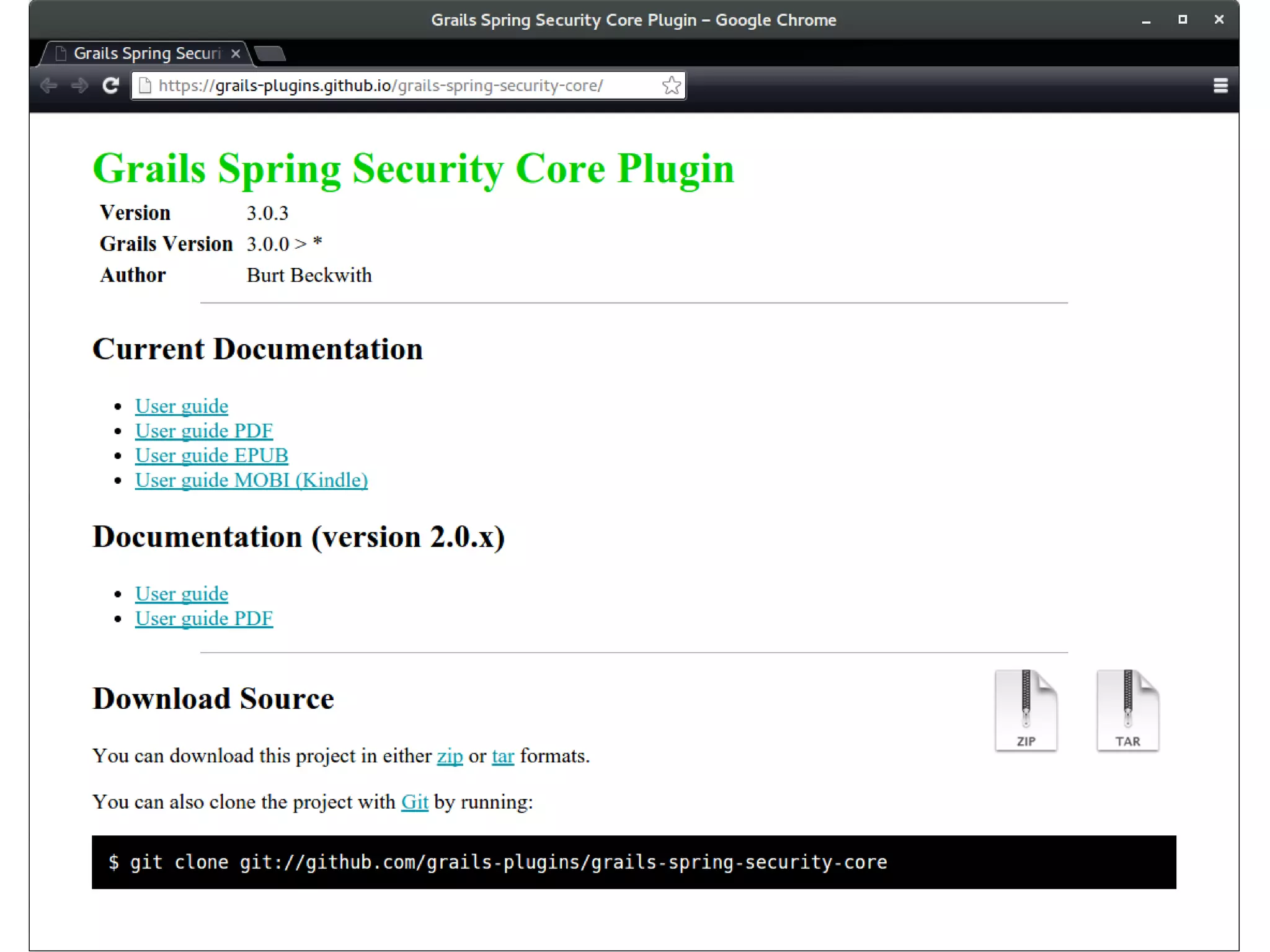Image resolution: width=1270 pixels, height=952 pixels.
Task: Open the current User guide link
Action: coord(181,406)
